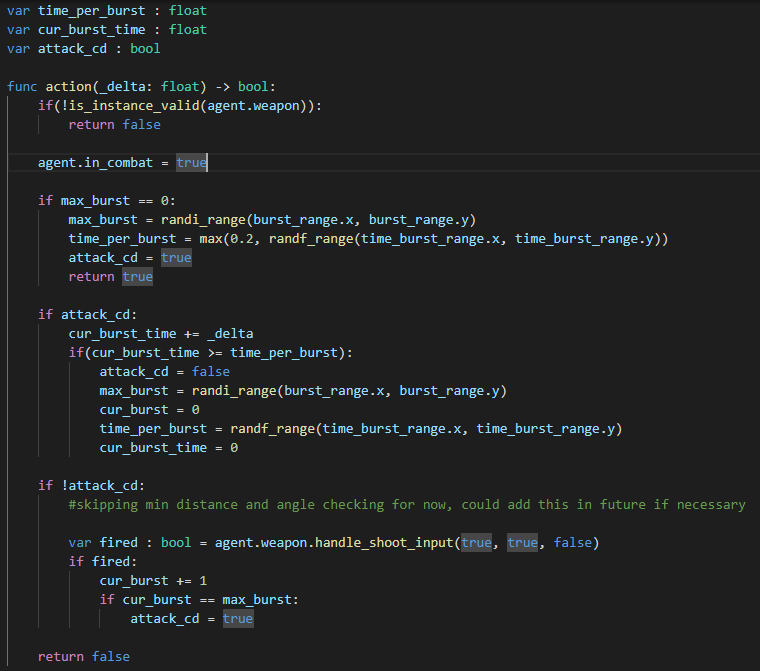This screenshot has width=760, height=671.
Task: Click the final 'return false' at function end
Action: click(84, 656)
